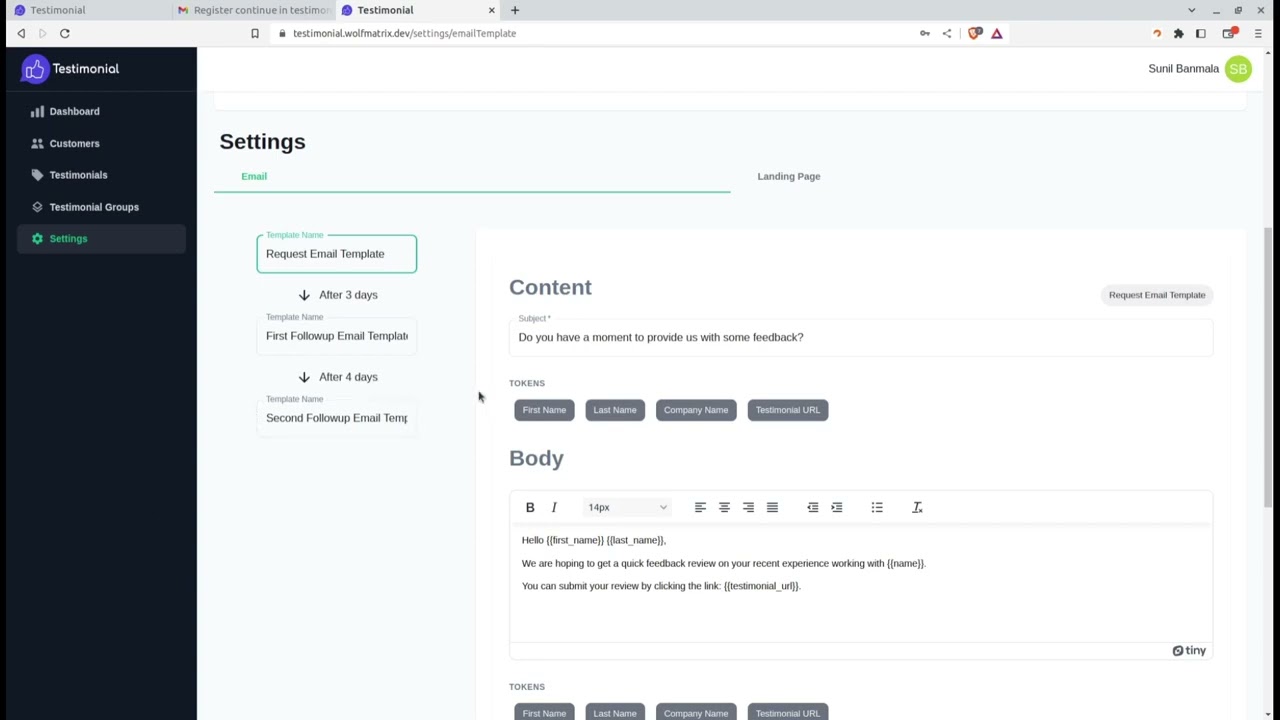The width and height of the screenshot is (1280, 720).
Task: Open the browser extensions puzzle icon
Action: click(1179, 33)
